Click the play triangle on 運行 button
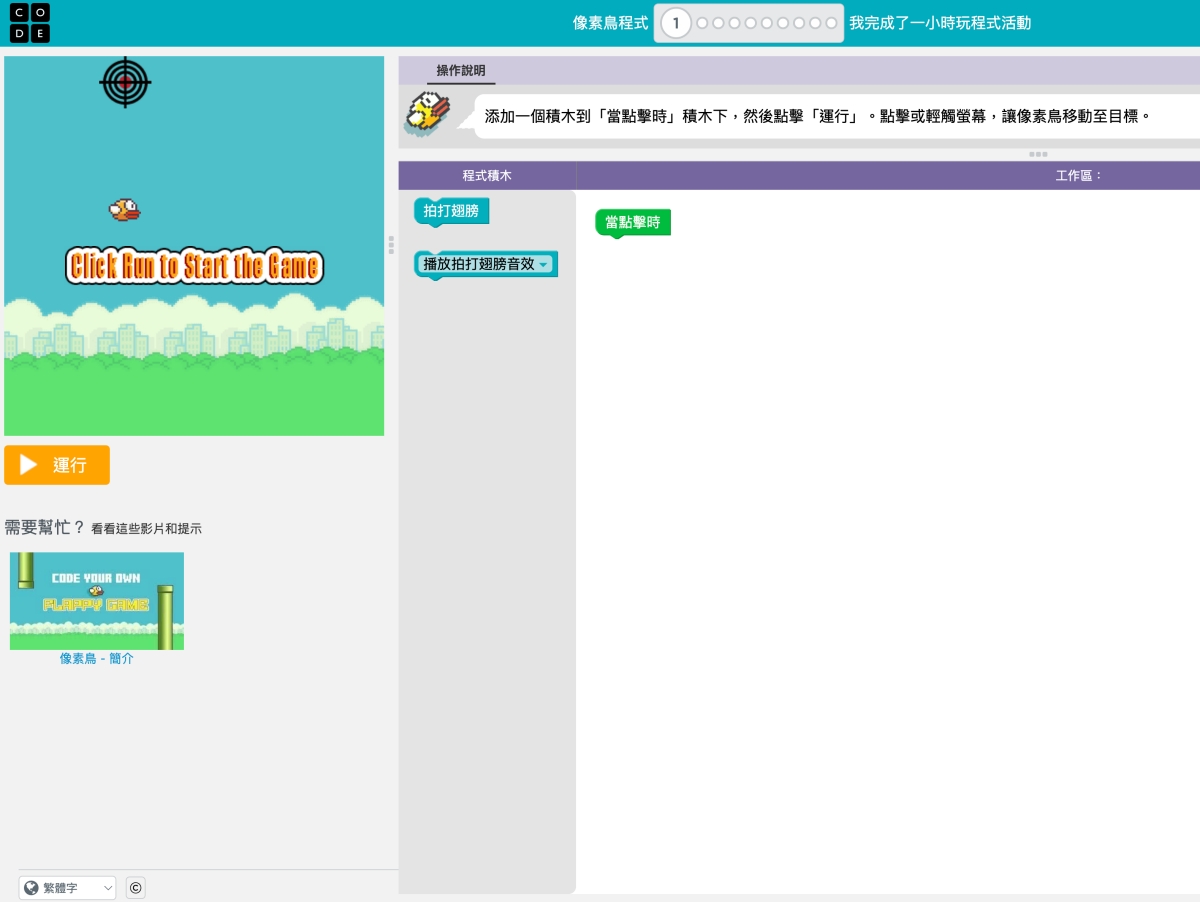The height and width of the screenshot is (902, 1200). [x=29, y=465]
